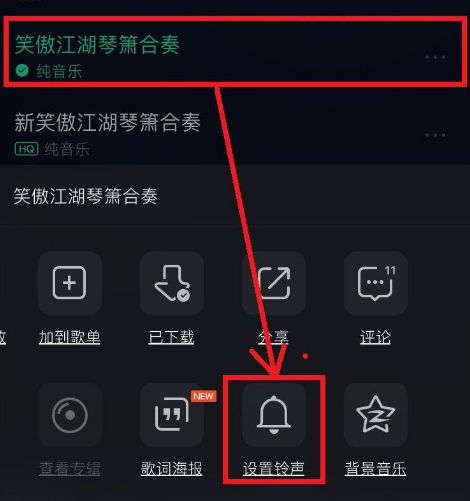Tap the downloaded arrow icon

pyautogui.click(x=172, y=283)
